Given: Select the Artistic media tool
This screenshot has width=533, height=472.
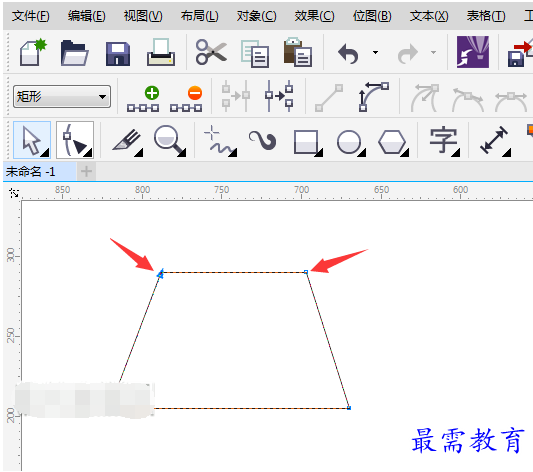Looking at the screenshot, I should pos(262,140).
